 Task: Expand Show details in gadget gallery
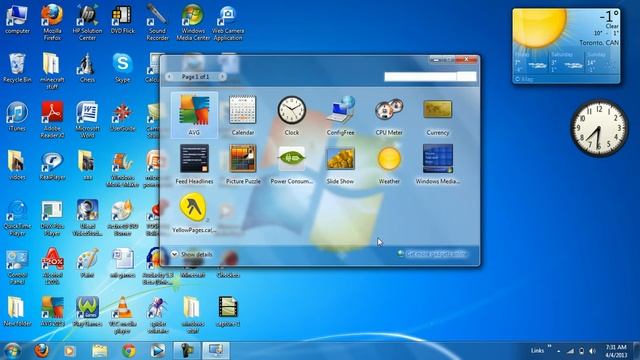coord(191,254)
